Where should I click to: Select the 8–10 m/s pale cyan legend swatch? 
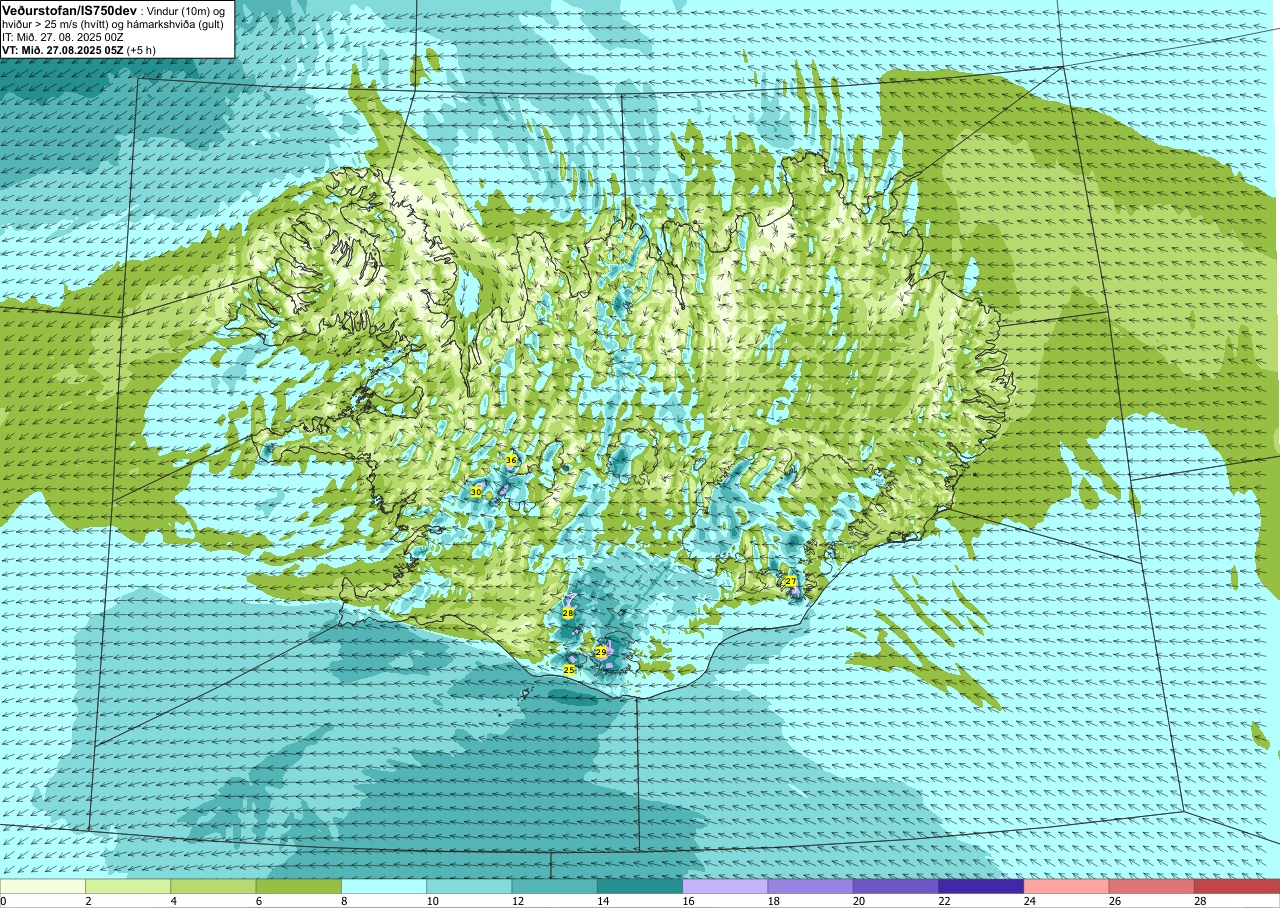384,886
